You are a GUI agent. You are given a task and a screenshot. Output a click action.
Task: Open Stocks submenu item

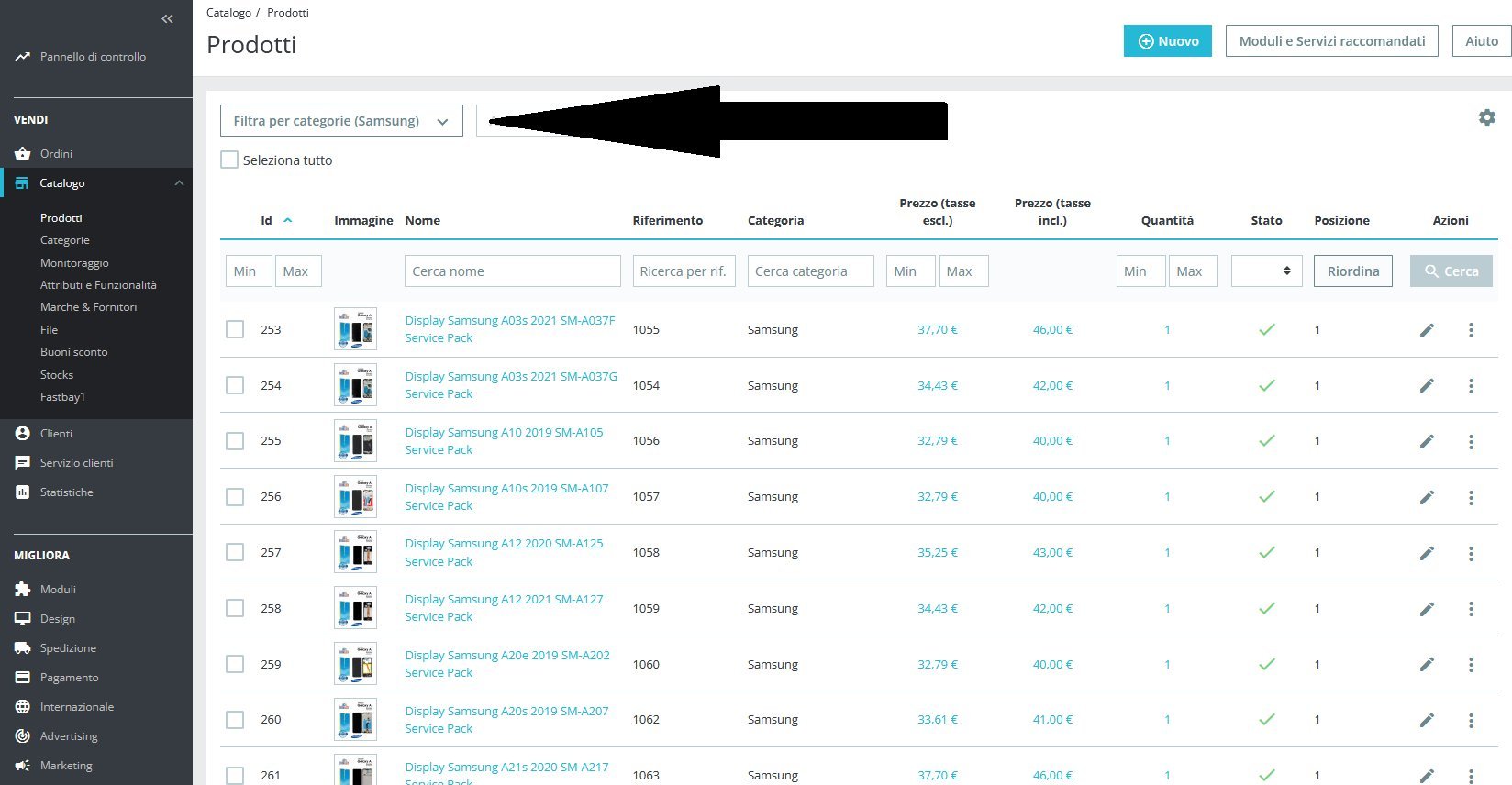[x=57, y=375]
